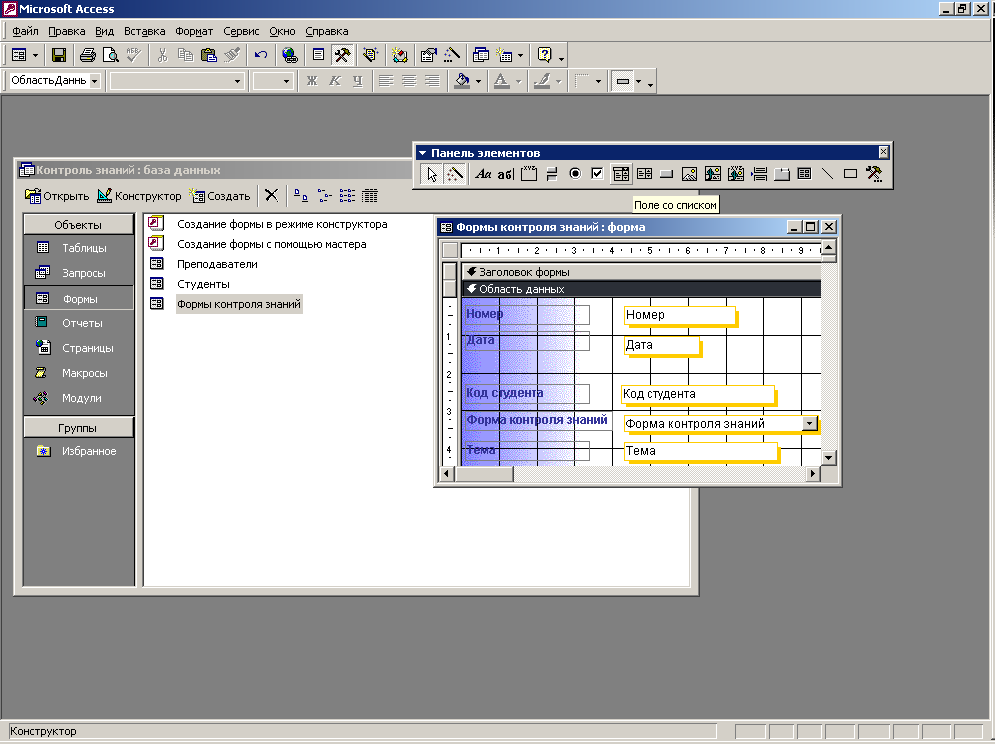Viewport: 995px width, 744px height.
Task: Select the Тема text box in the form
Action: (x=701, y=451)
